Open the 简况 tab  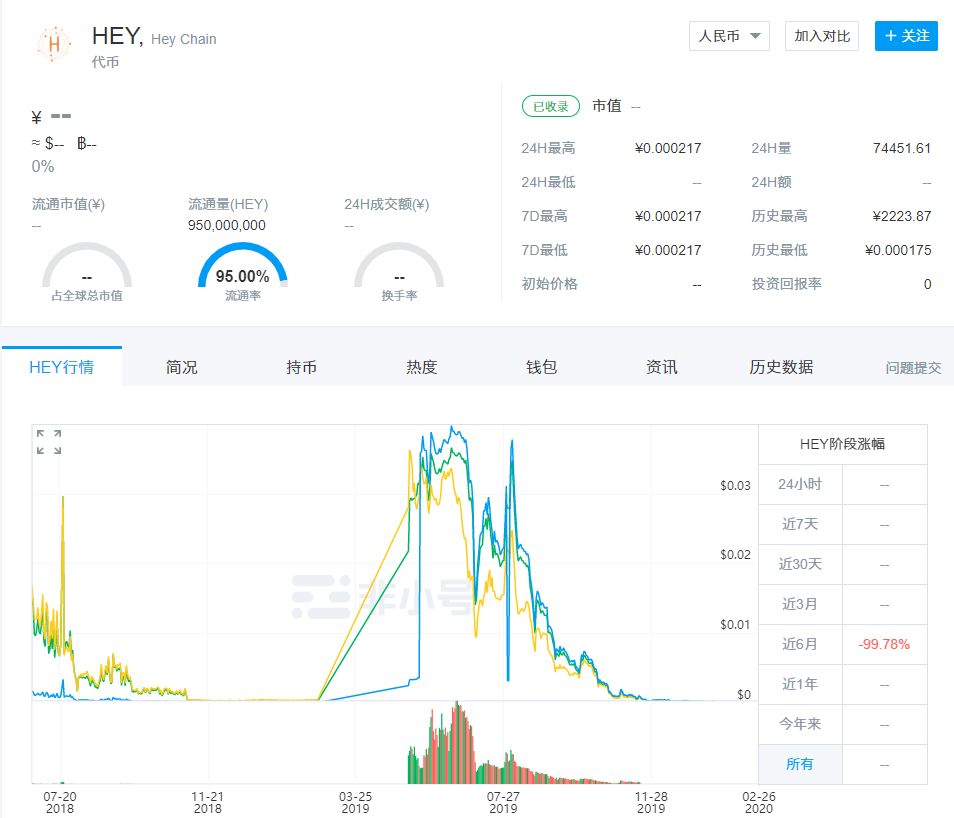[x=181, y=367]
